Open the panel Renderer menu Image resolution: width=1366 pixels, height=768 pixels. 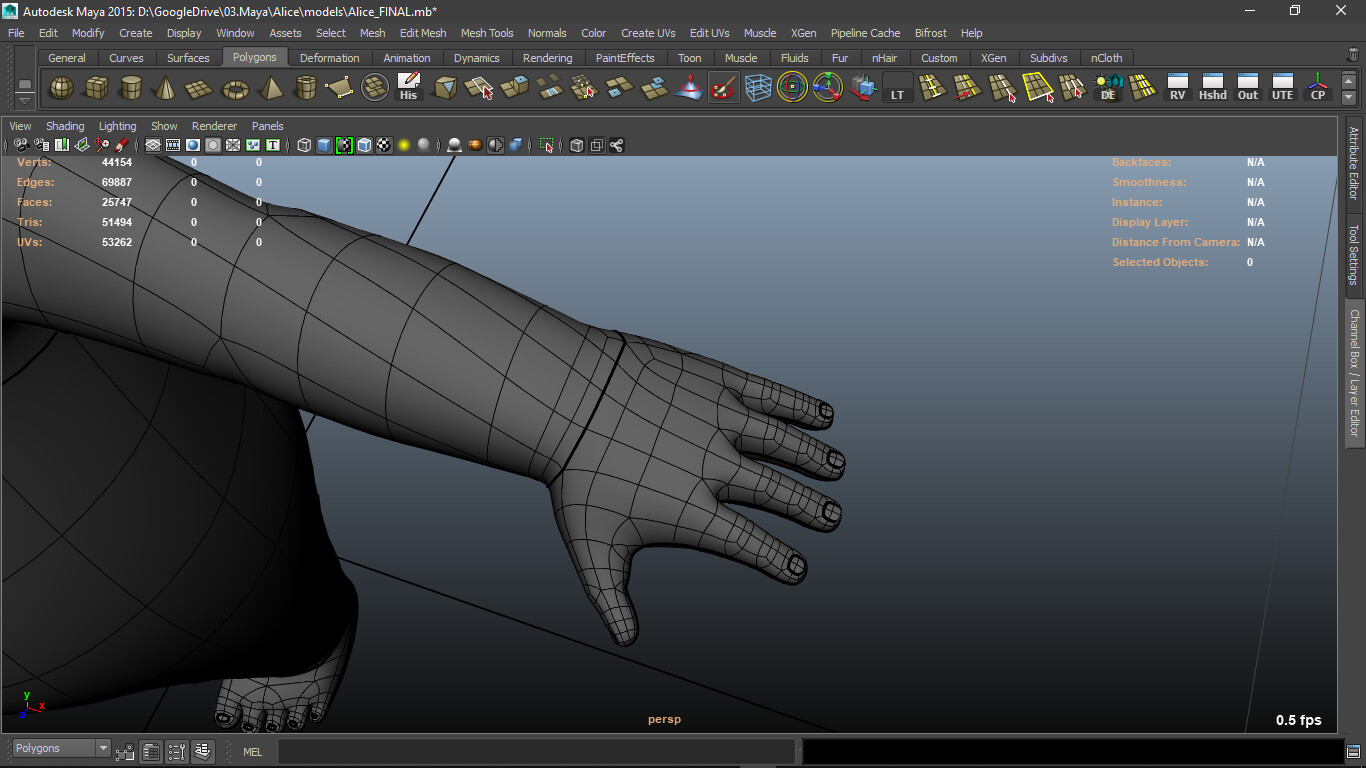point(214,126)
